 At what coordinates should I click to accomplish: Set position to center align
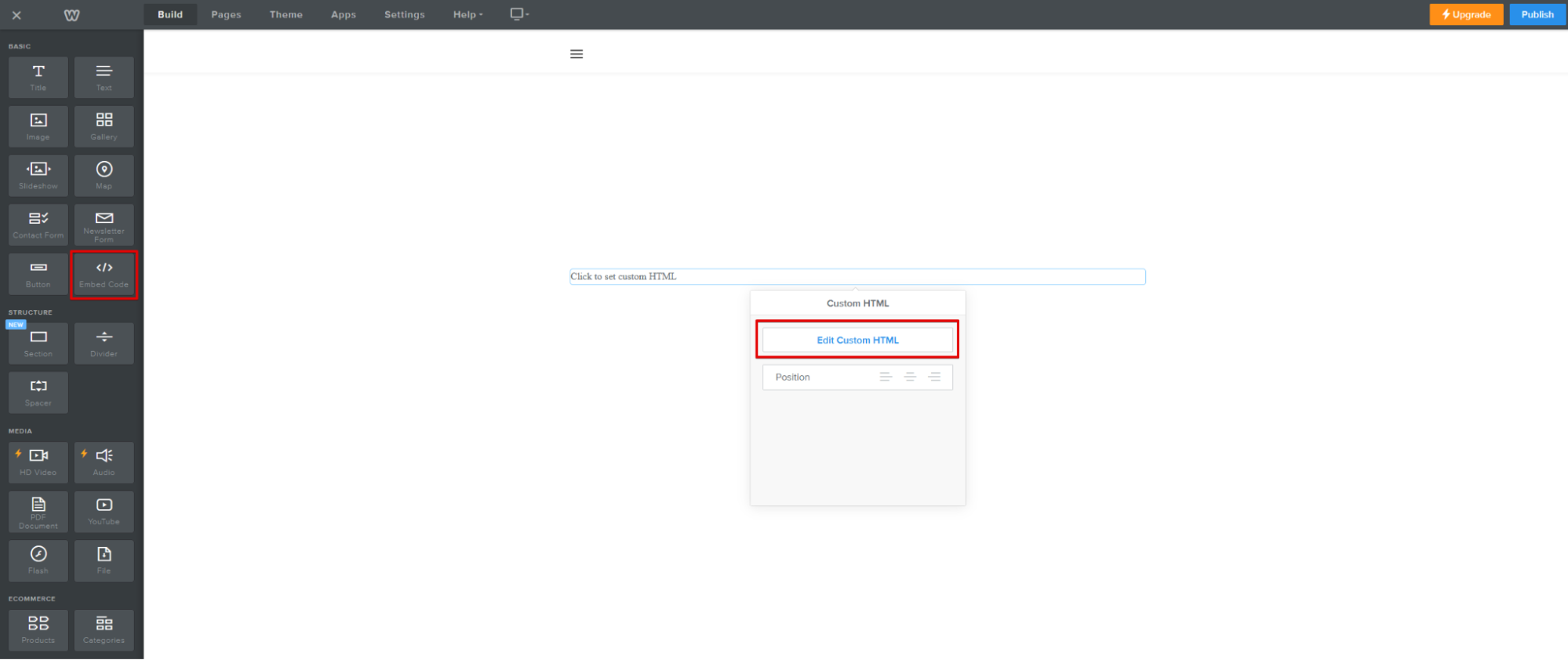coord(910,377)
